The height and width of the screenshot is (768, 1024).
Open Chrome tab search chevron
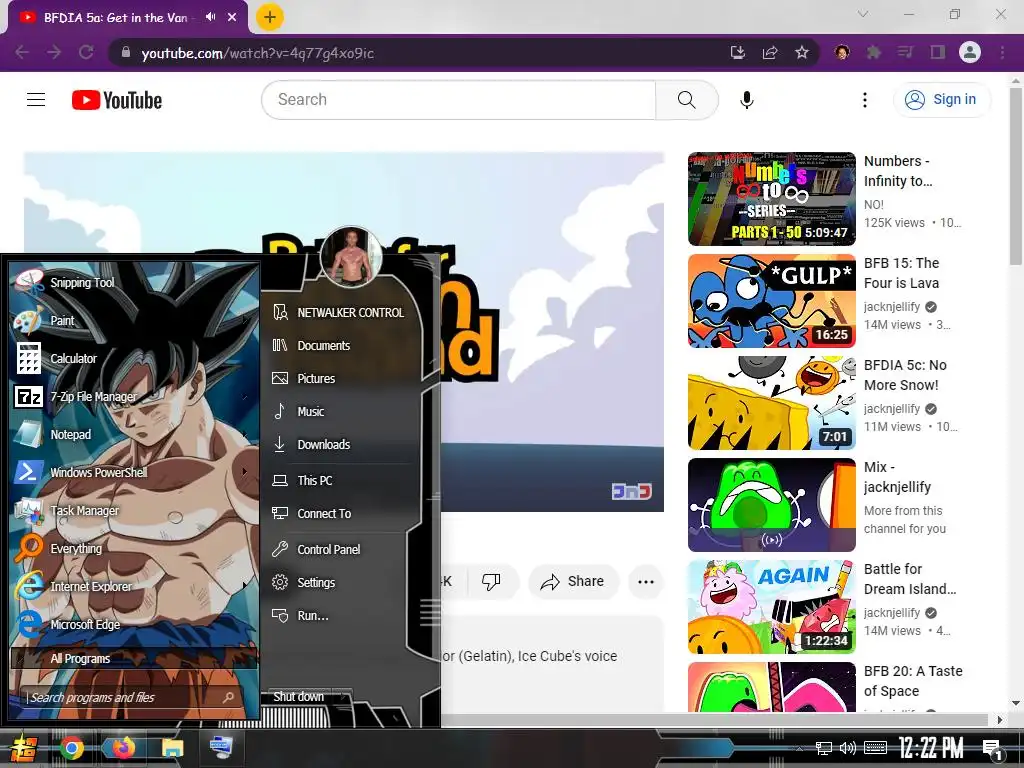click(x=863, y=14)
